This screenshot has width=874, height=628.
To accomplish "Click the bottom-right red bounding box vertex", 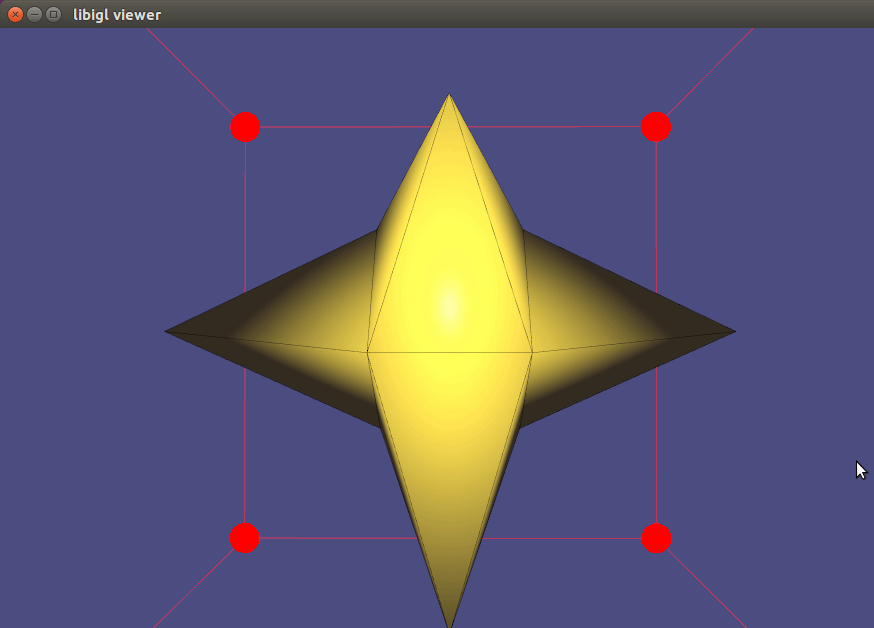I will tap(656, 538).
